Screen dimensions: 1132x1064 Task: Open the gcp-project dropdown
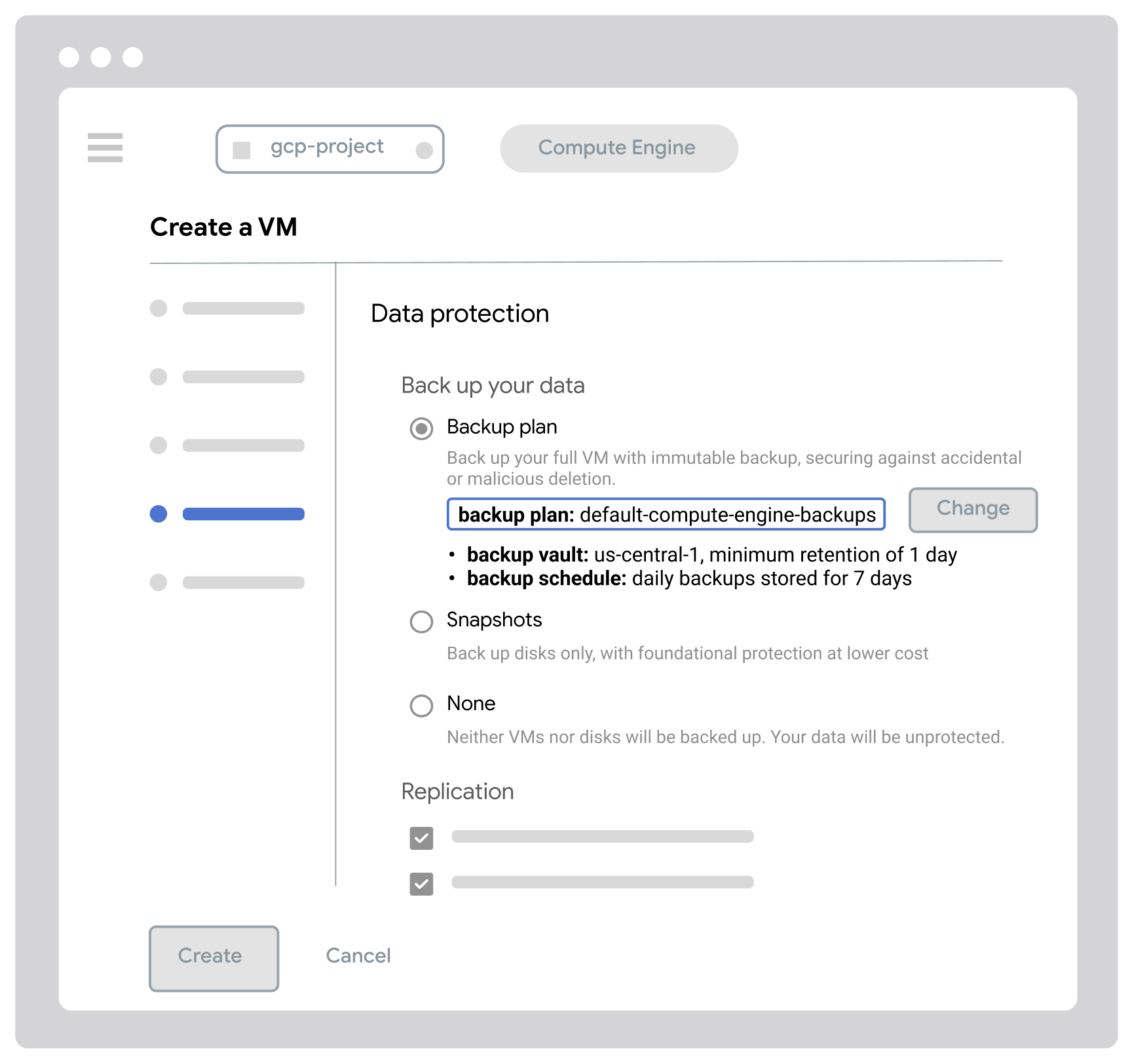tap(330, 149)
